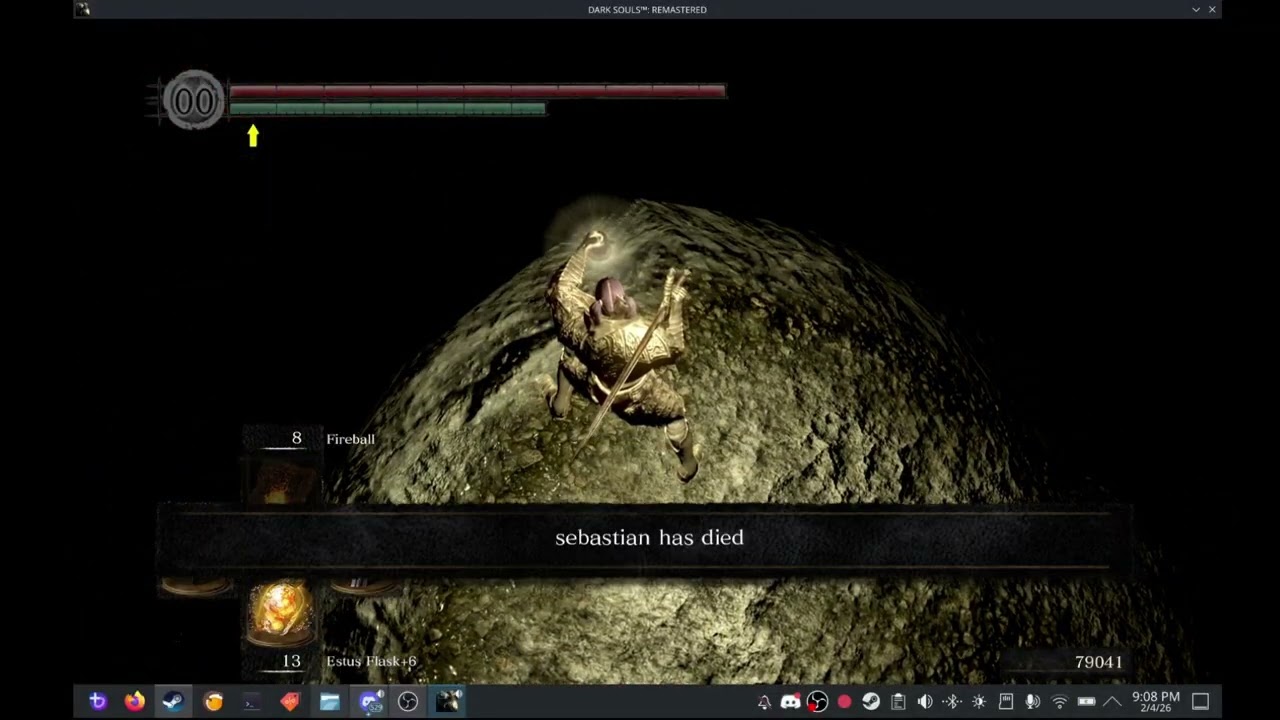Click the yellow arrow status icon
The height and width of the screenshot is (720, 1280).
click(253, 135)
